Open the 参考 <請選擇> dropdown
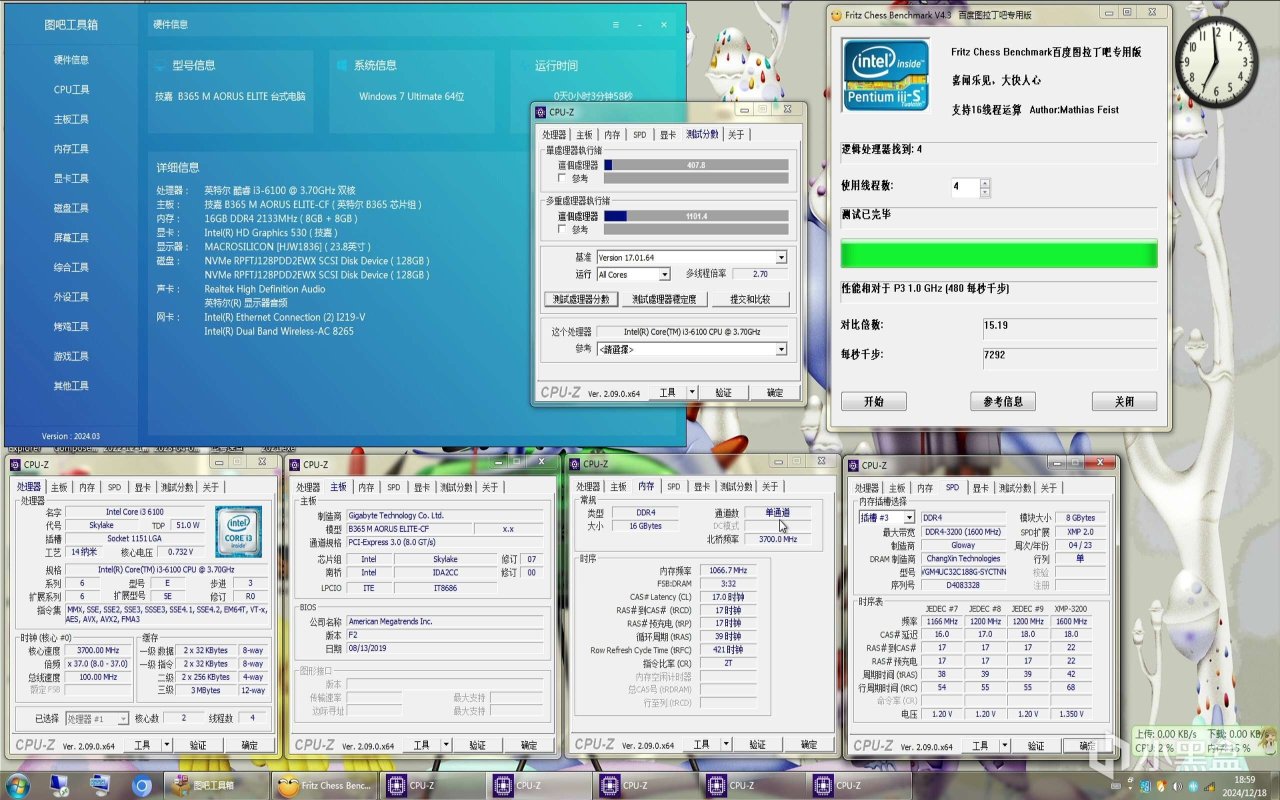Screen dimensions: 1280x800 pyautogui.click(x=781, y=349)
